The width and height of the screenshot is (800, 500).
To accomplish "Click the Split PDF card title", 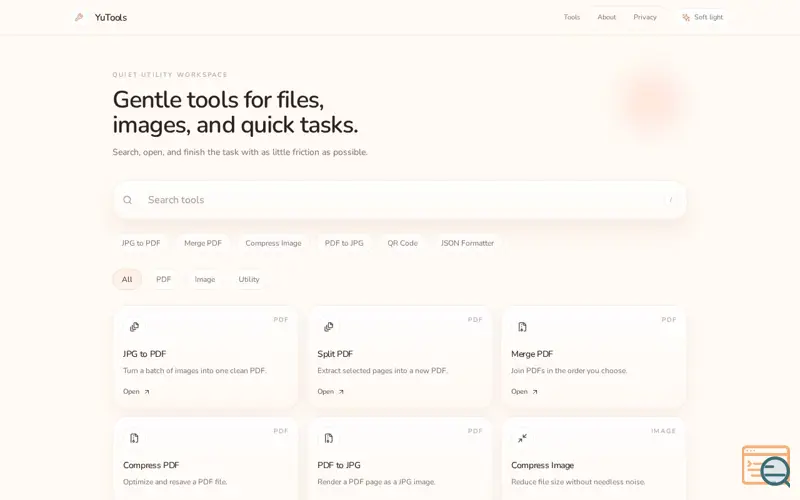I will 335,354.
